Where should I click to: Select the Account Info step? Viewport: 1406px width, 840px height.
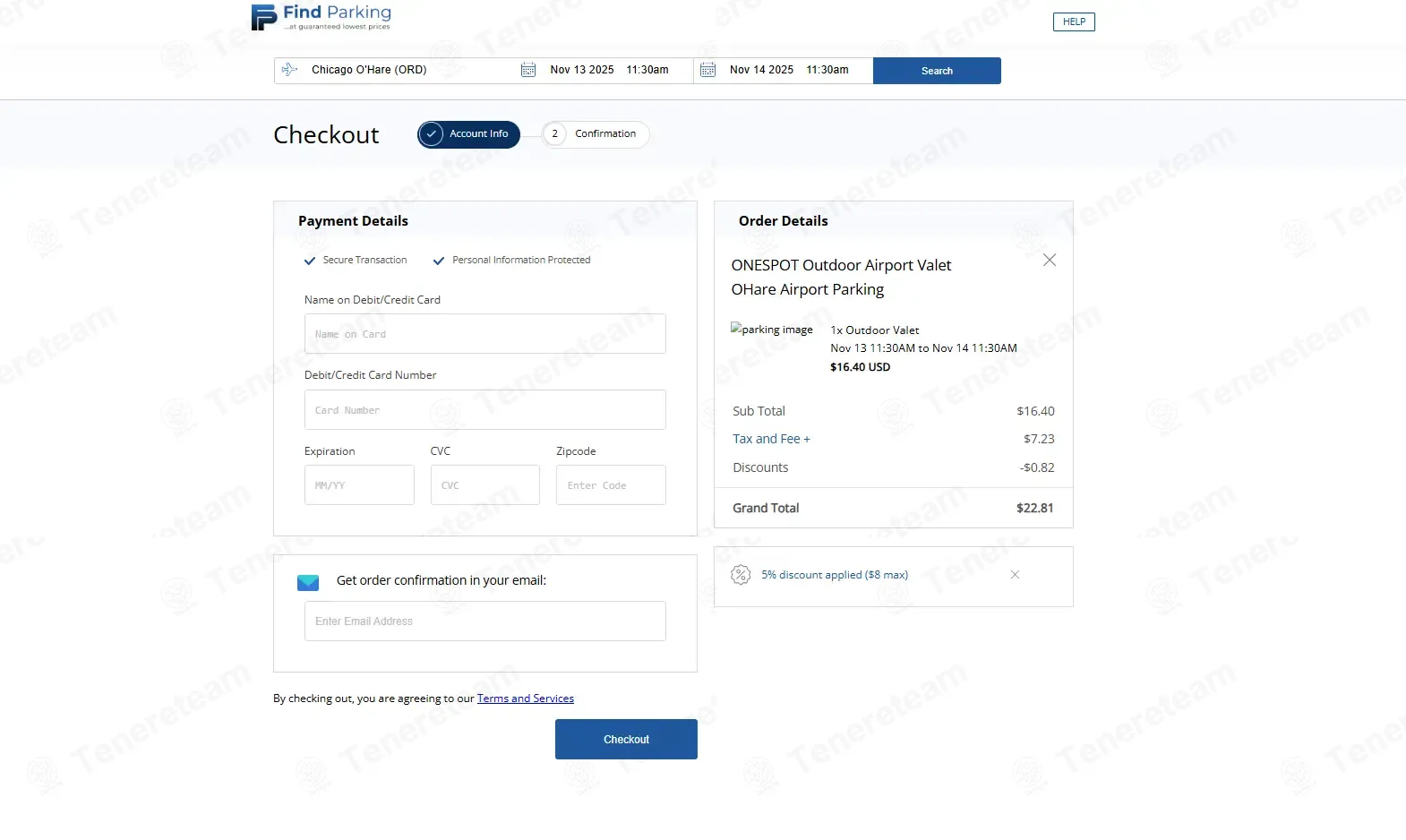[478, 134]
